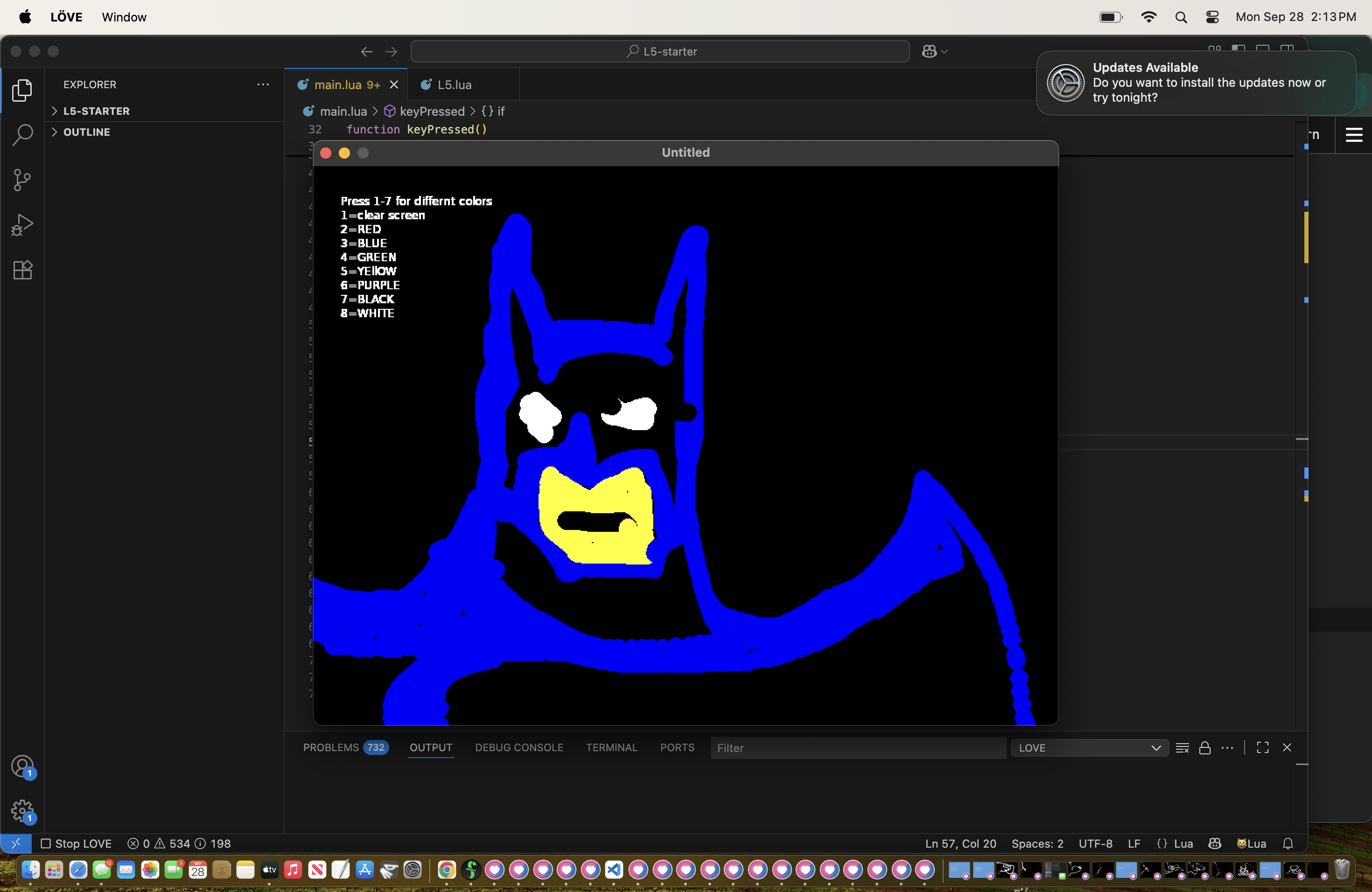Image resolution: width=1372 pixels, height=892 pixels.
Task: Click the L5-starter command center search
Action: [660, 51]
